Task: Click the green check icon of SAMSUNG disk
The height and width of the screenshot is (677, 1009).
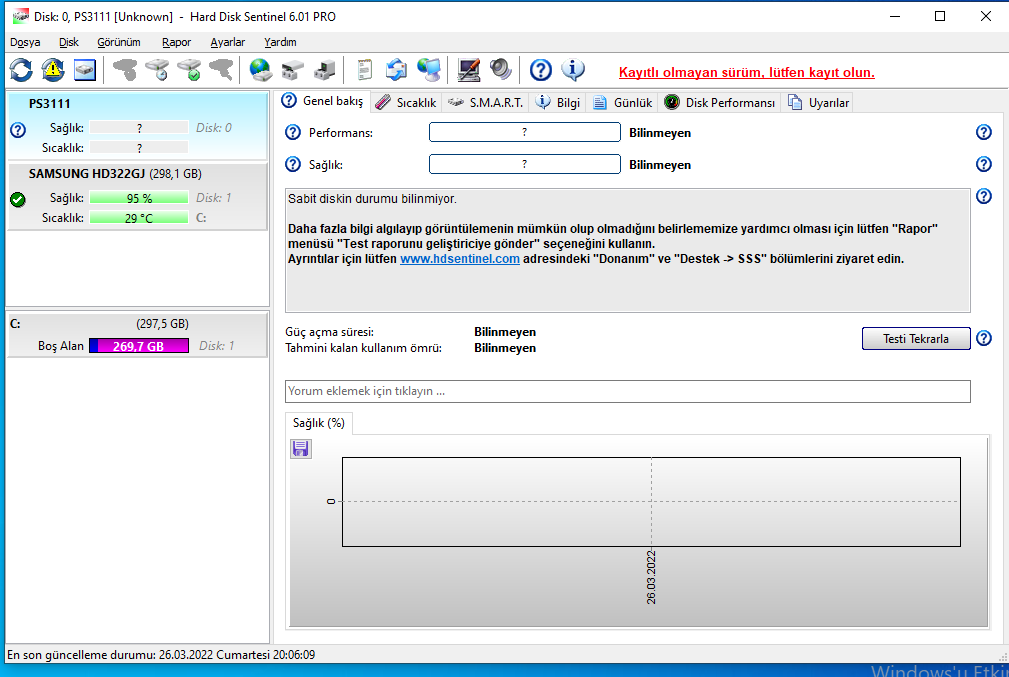Action: [x=18, y=199]
